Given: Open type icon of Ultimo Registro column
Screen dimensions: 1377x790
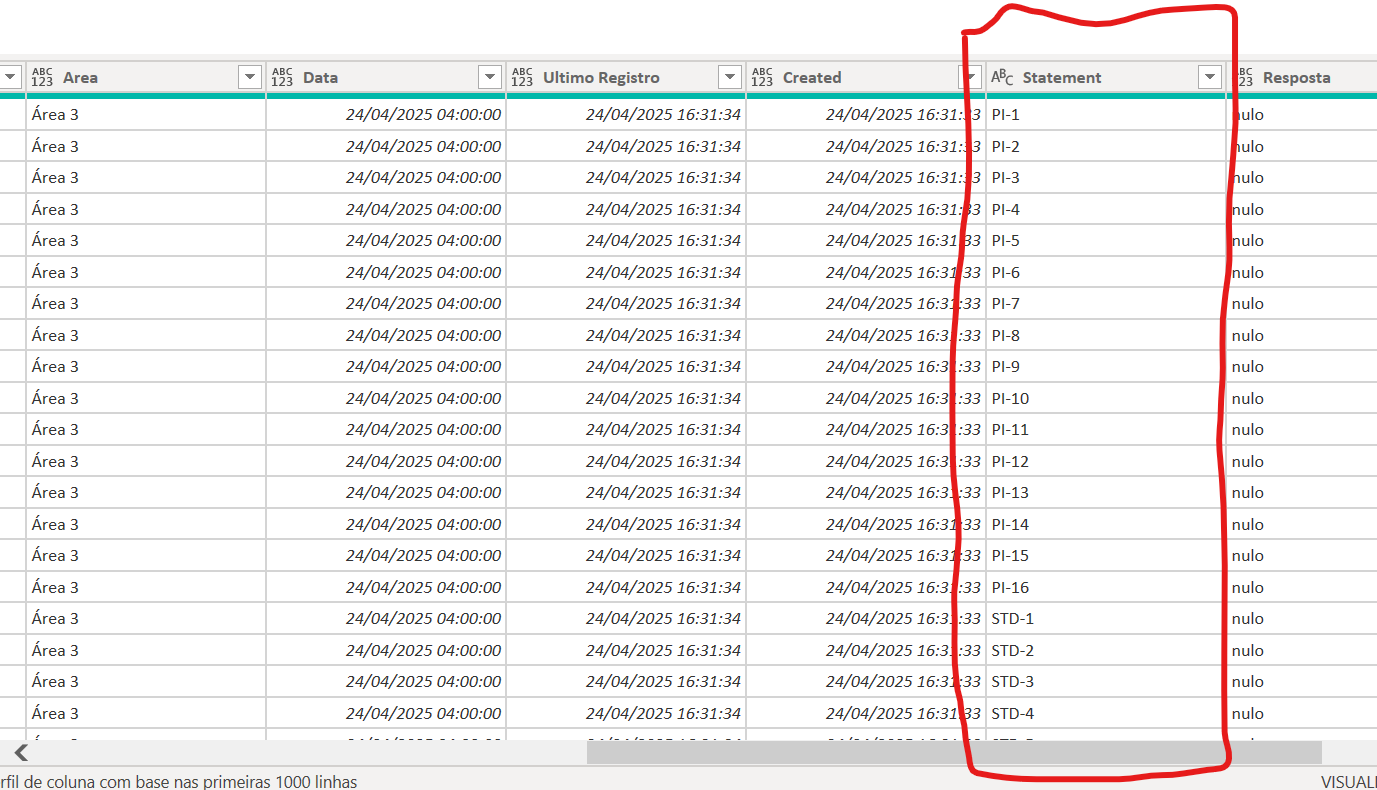Looking at the screenshot, I should [x=522, y=77].
